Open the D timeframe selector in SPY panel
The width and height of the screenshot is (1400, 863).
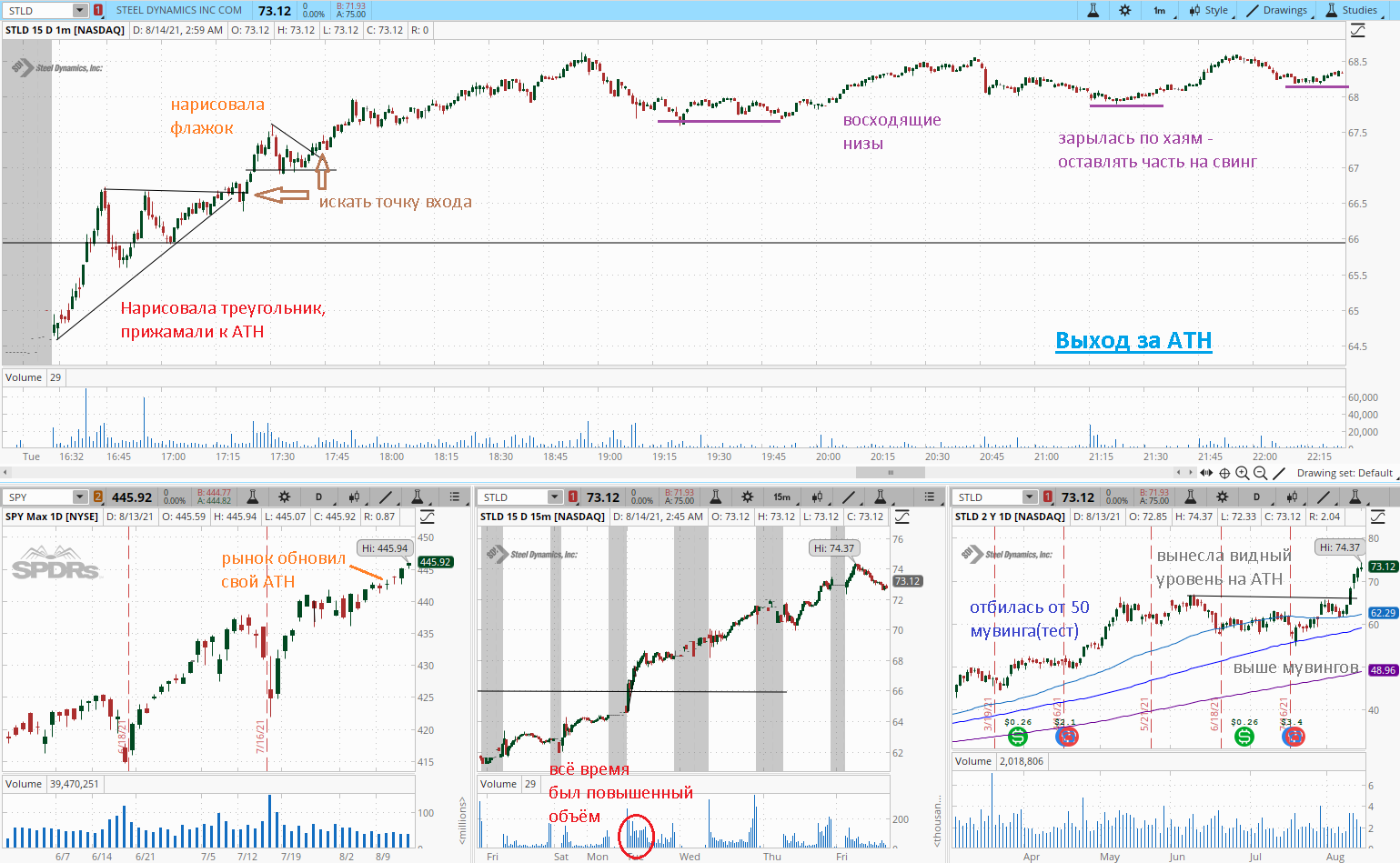coord(318,497)
